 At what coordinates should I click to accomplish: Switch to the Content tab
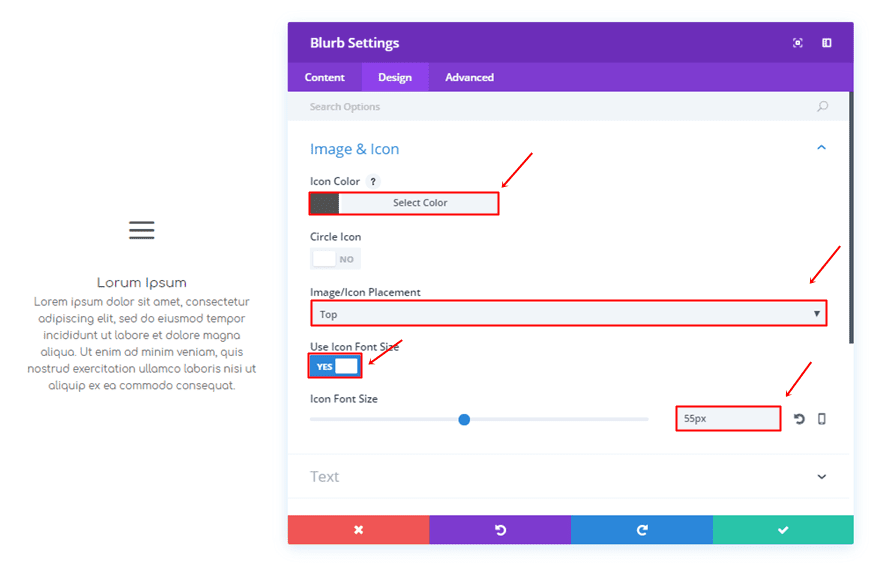click(325, 77)
